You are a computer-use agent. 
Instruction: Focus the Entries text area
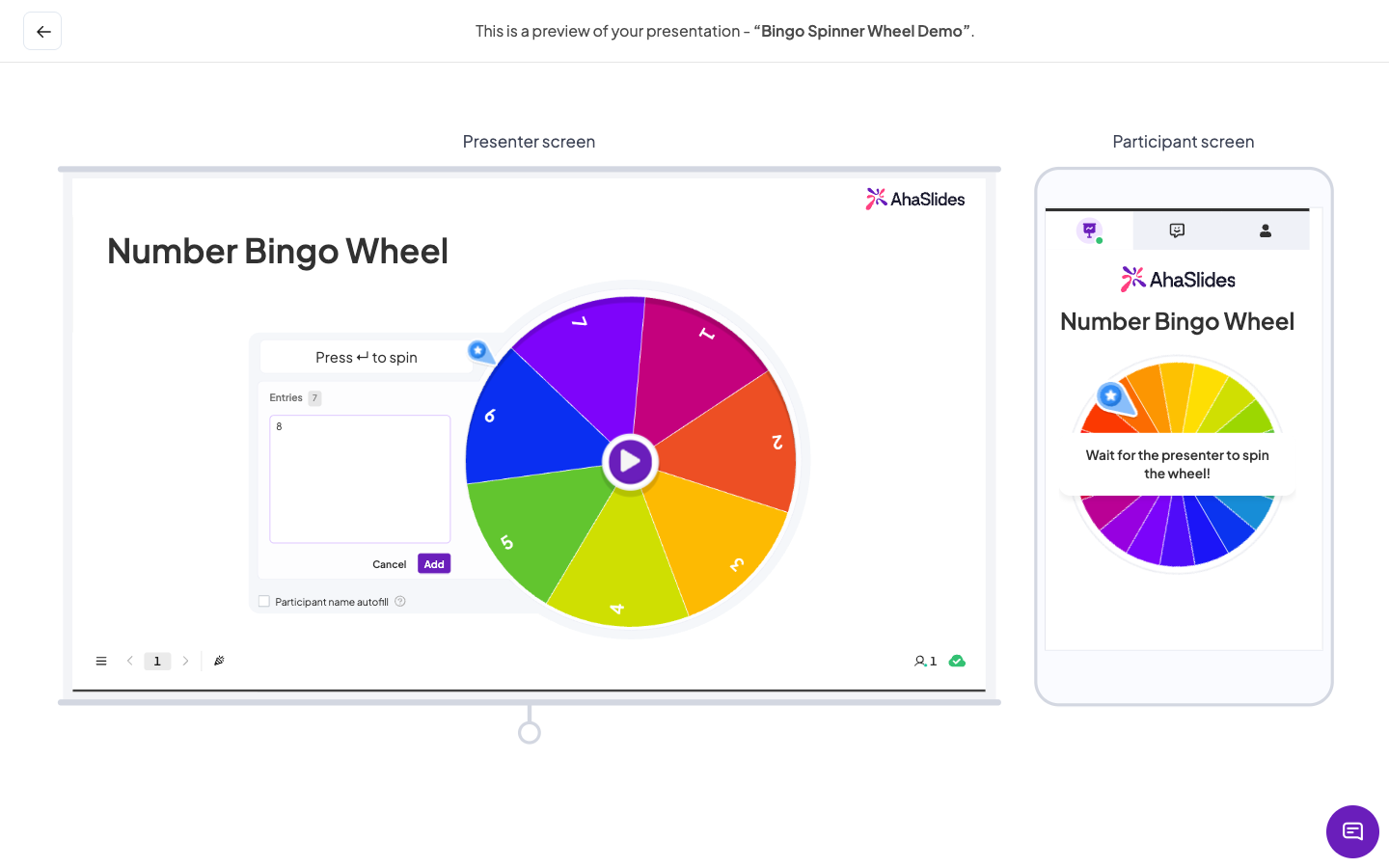(x=360, y=479)
